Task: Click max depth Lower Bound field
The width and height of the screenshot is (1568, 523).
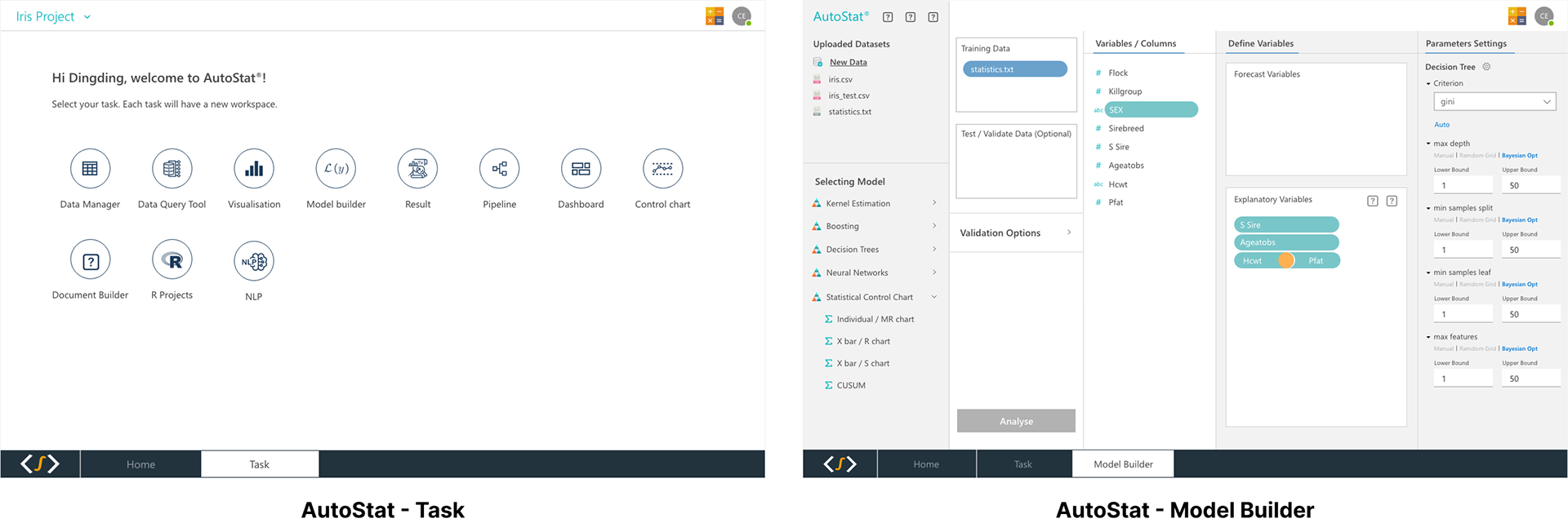Action: coord(1463,185)
